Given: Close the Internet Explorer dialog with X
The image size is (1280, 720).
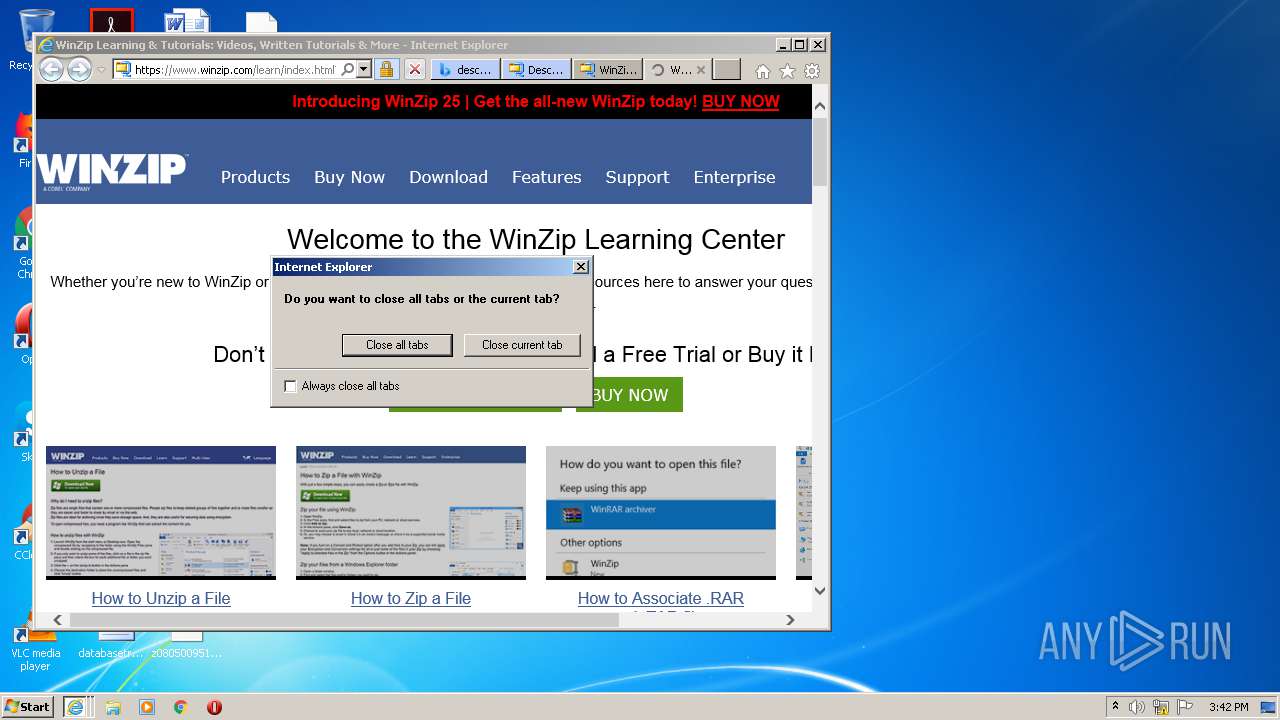Looking at the screenshot, I should coord(580,267).
